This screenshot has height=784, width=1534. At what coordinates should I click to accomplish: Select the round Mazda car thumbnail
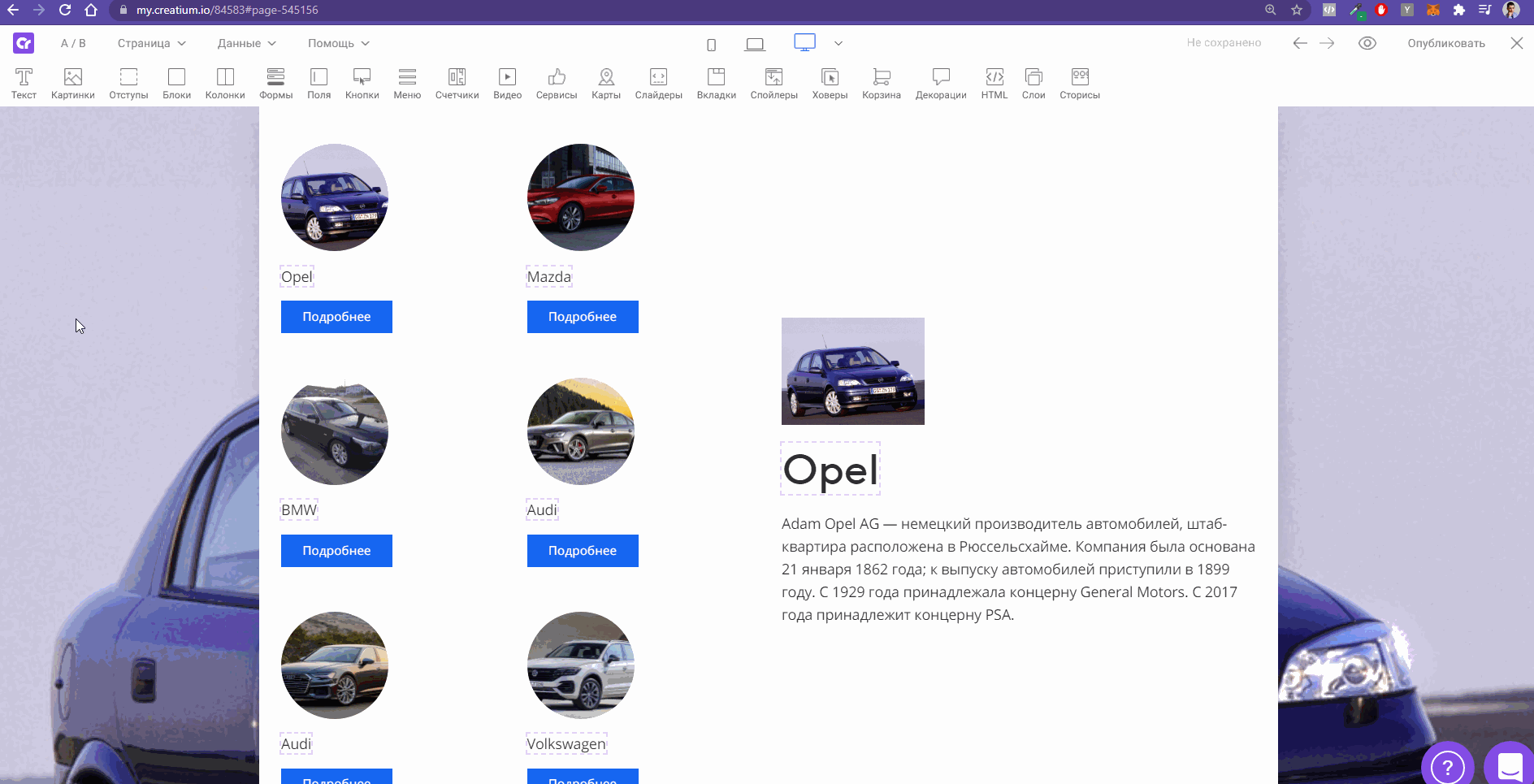[581, 197]
